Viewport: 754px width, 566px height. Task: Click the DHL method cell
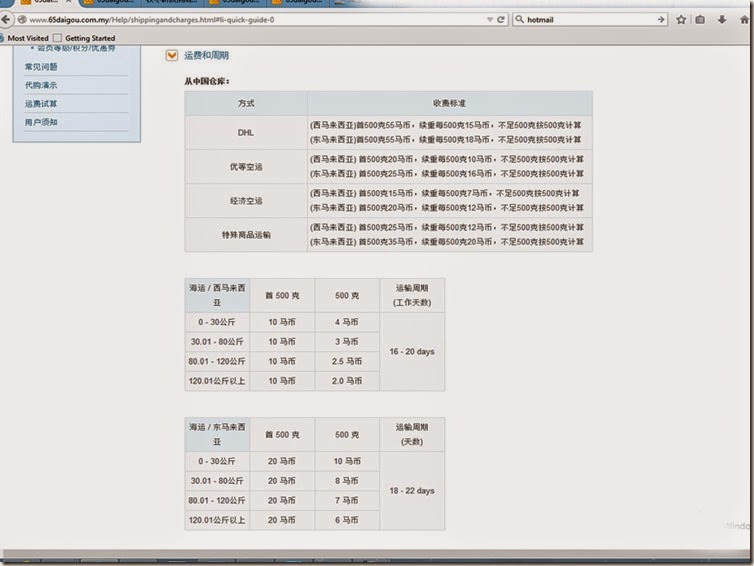246,133
